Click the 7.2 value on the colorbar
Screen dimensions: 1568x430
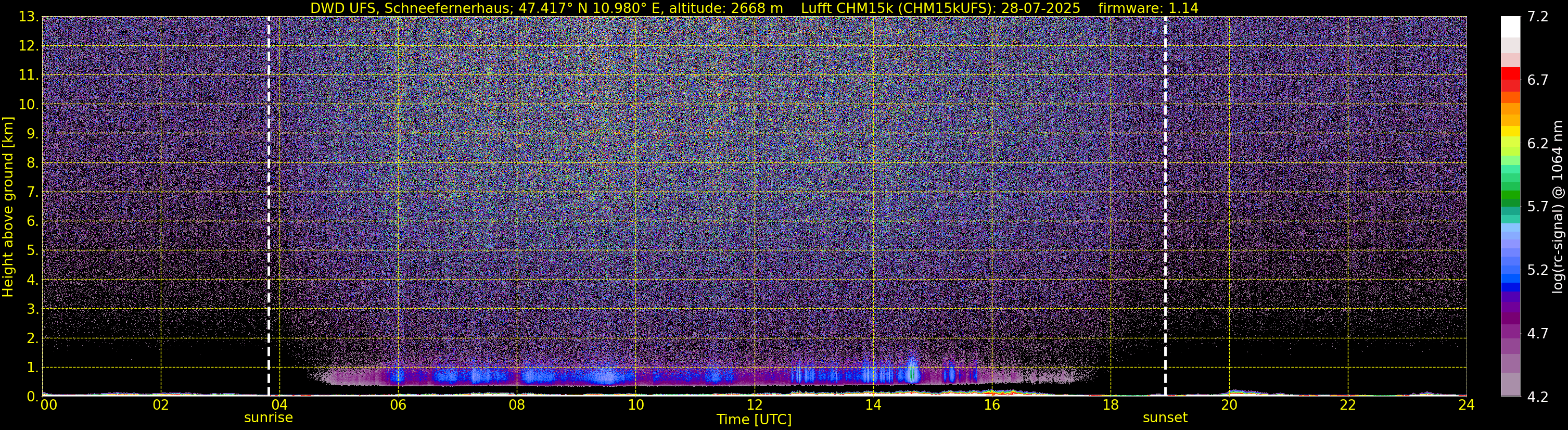pyautogui.click(x=1538, y=17)
